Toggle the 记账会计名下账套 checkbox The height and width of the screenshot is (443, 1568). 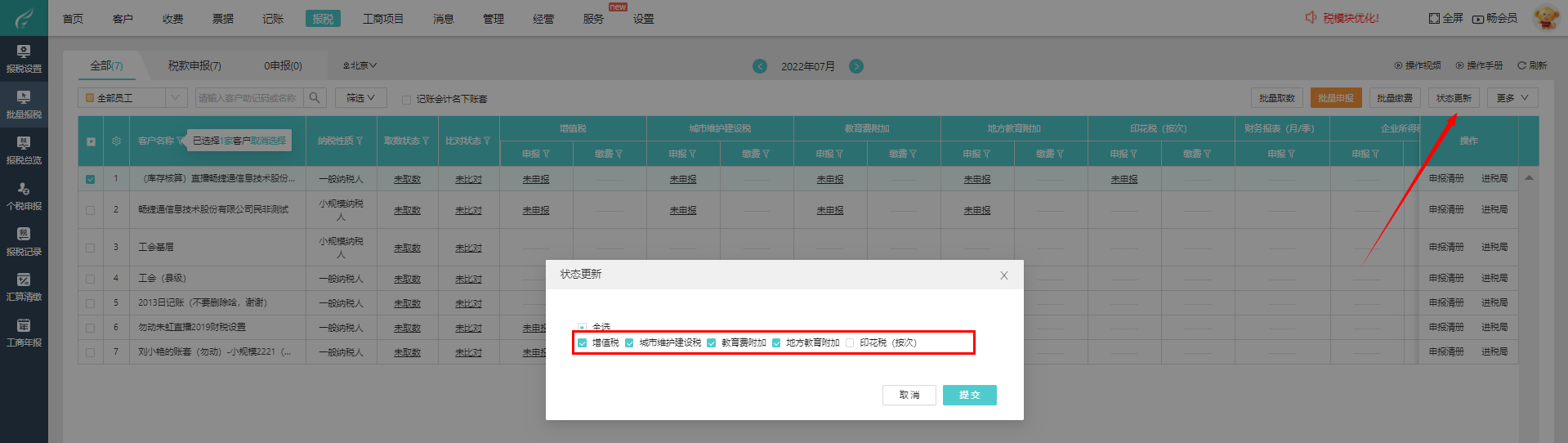coord(406,100)
